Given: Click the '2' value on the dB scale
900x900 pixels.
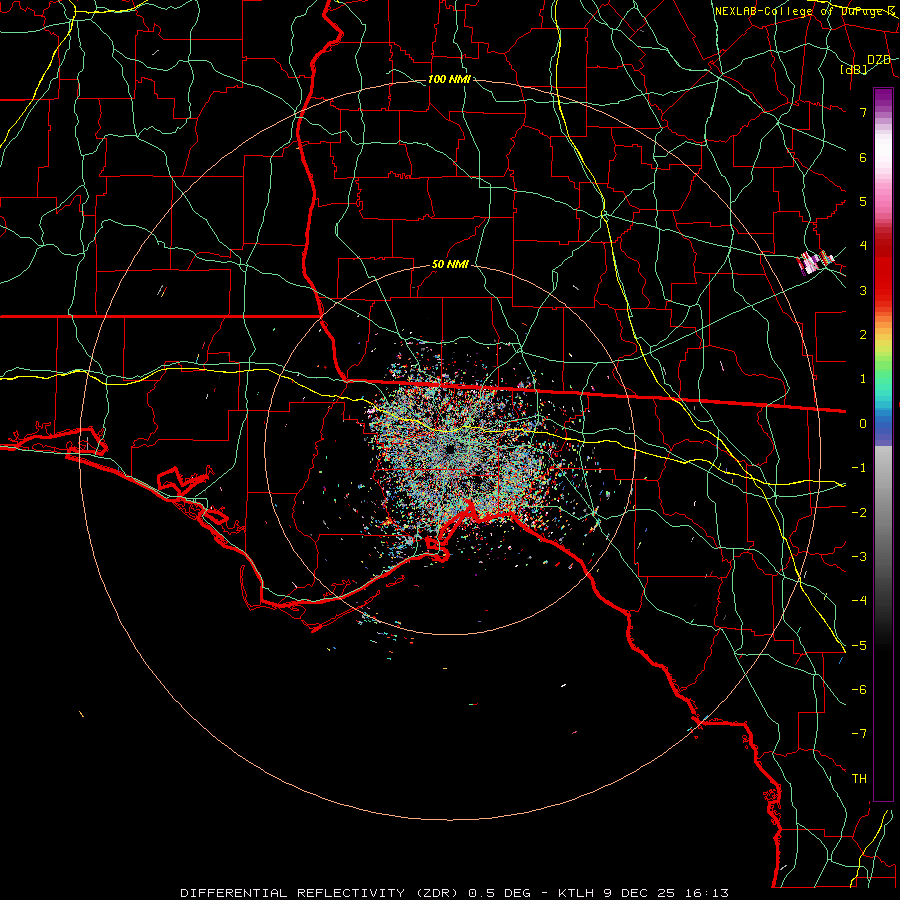Looking at the screenshot, I should click(863, 335).
